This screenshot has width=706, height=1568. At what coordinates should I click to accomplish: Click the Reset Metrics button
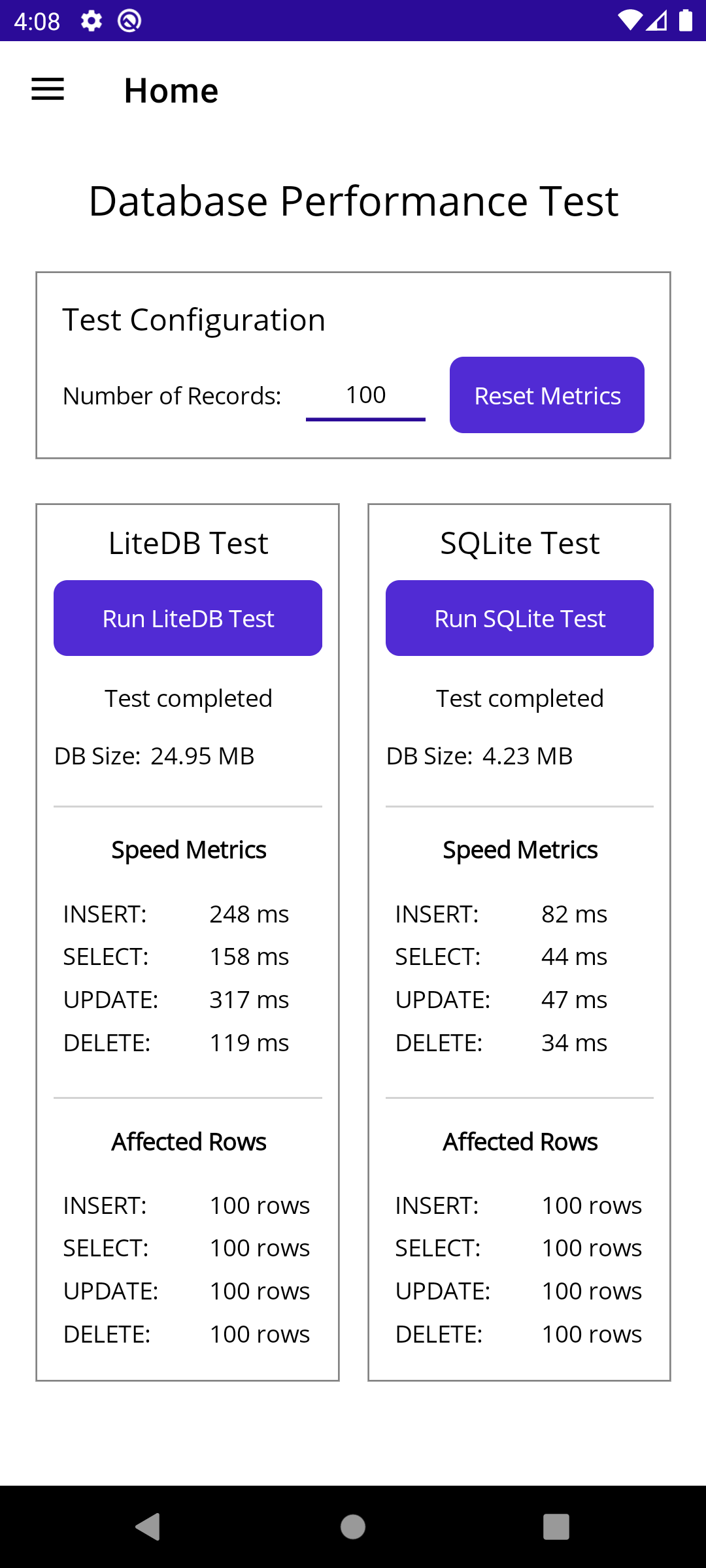547,395
